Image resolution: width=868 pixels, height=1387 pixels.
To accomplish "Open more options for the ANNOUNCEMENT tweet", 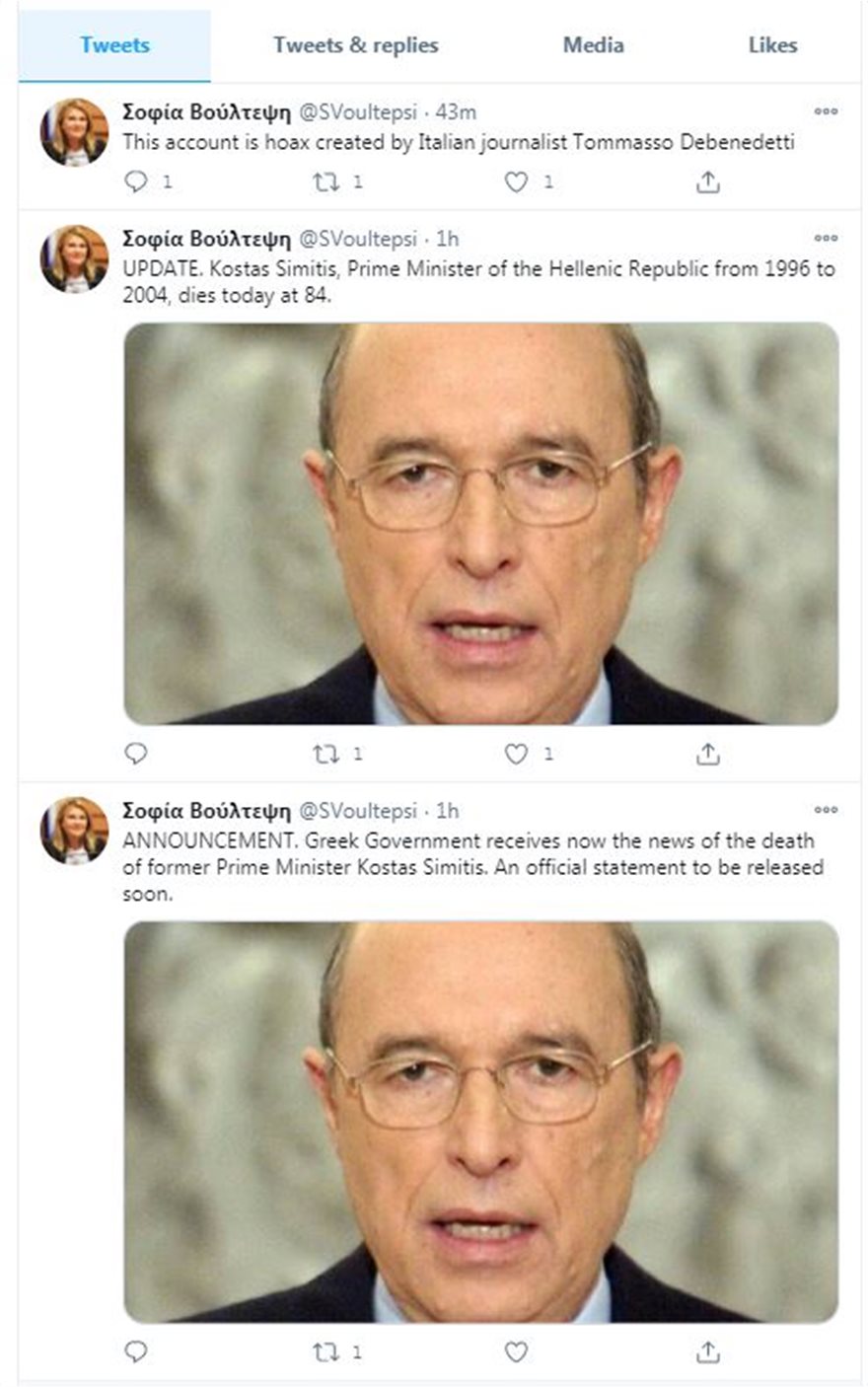I will 826,810.
